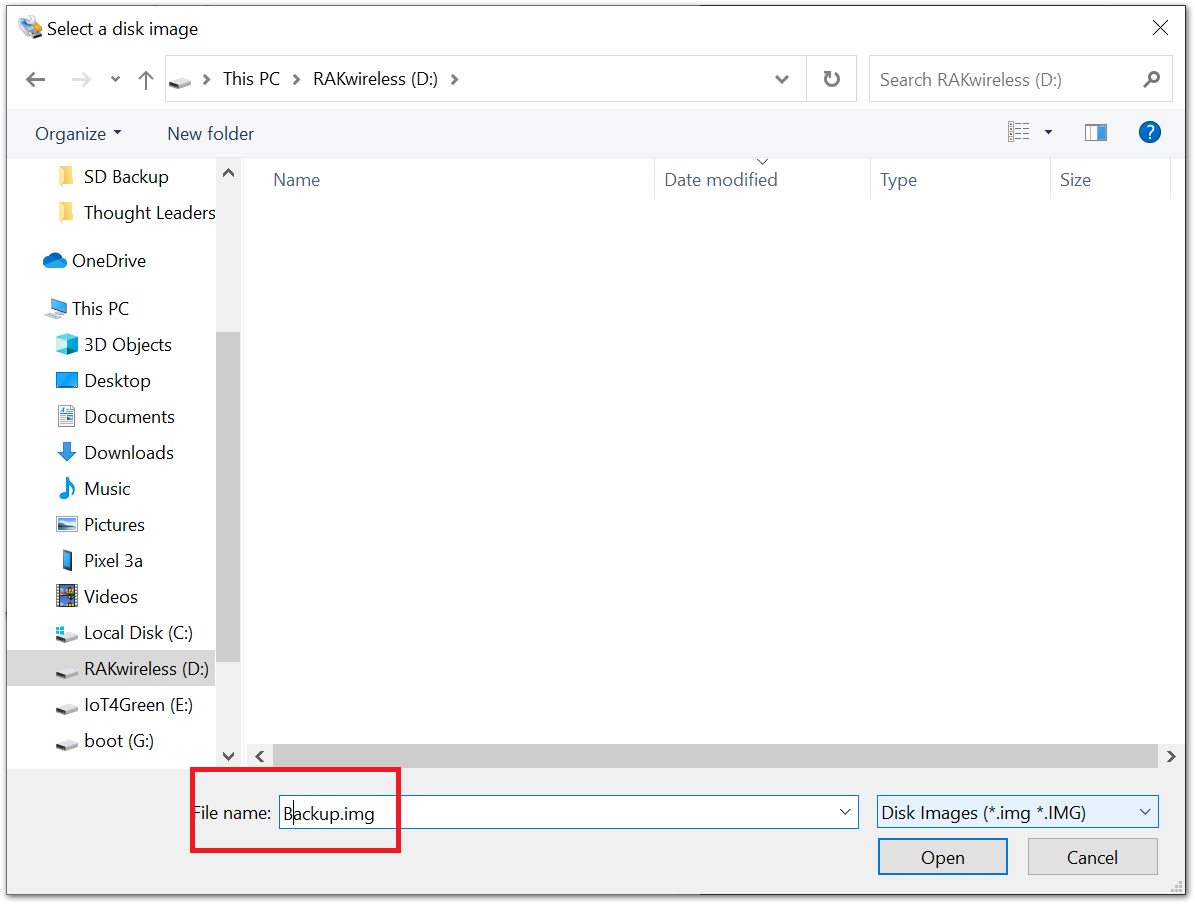1195x904 pixels.
Task: Click the OneDrive cloud icon
Action: pyautogui.click(x=55, y=261)
